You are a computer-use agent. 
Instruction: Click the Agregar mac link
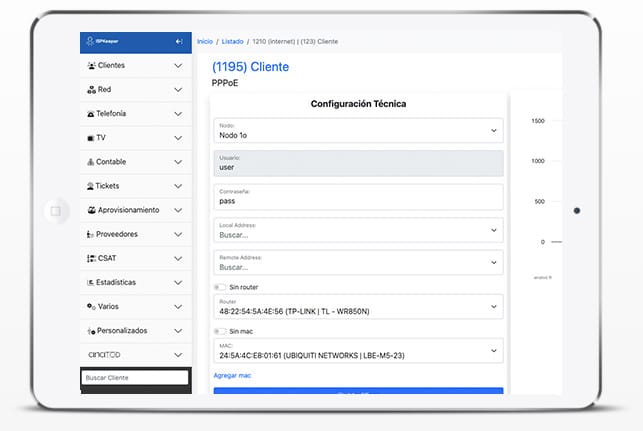[x=231, y=375]
